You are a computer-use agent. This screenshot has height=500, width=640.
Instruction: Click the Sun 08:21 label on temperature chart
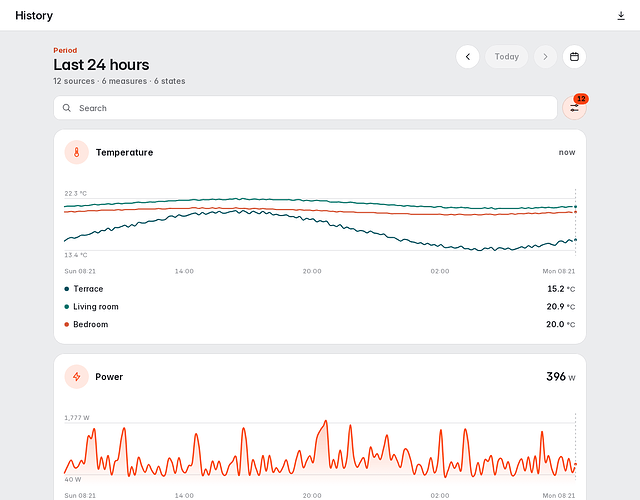pyautogui.click(x=80, y=271)
